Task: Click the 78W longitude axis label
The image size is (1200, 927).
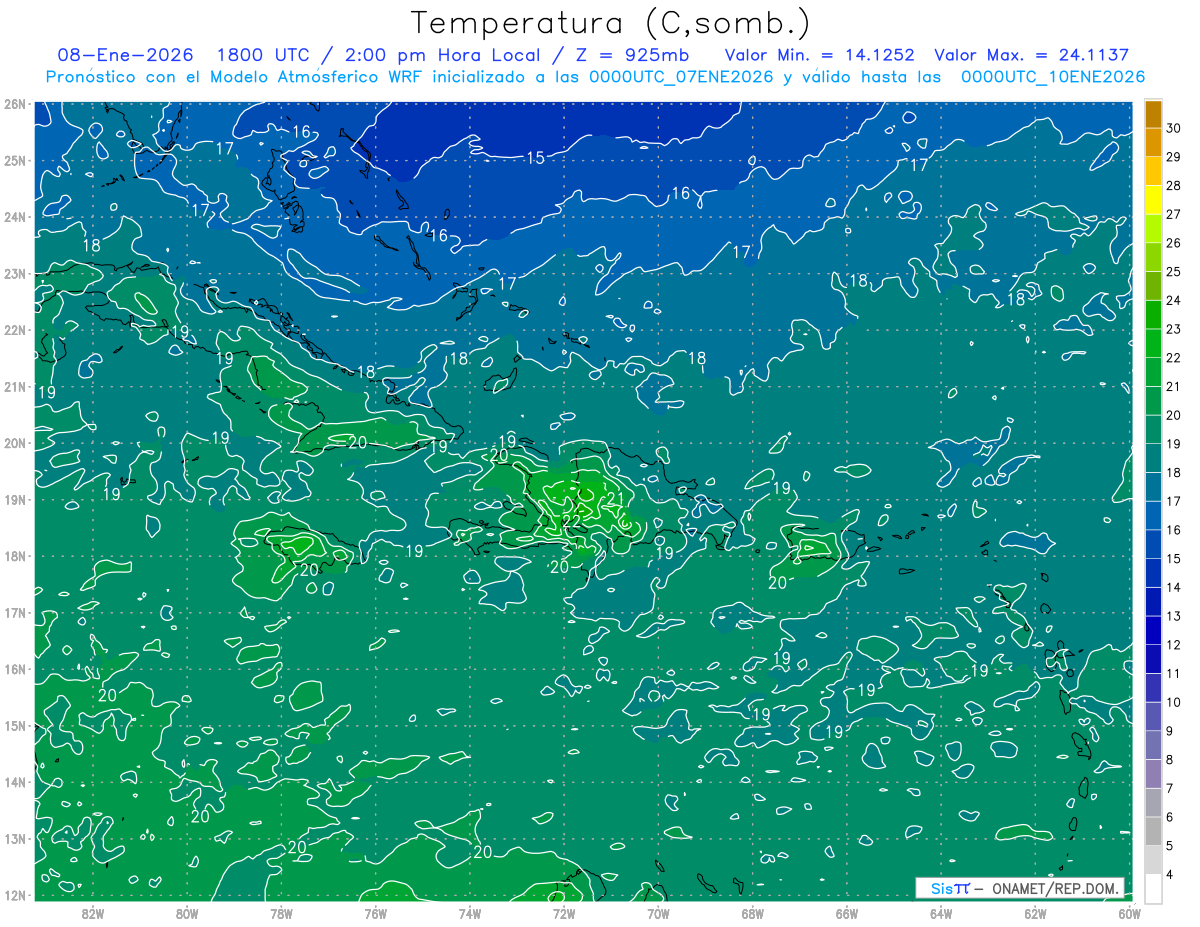Action: point(281,913)
